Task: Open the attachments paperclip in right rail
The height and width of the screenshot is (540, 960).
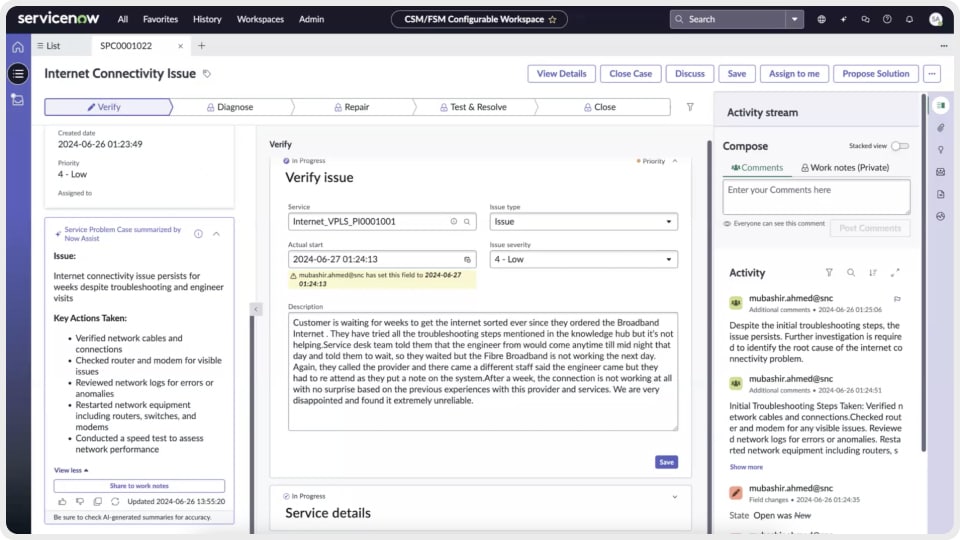Action: (x=940, y=127)
